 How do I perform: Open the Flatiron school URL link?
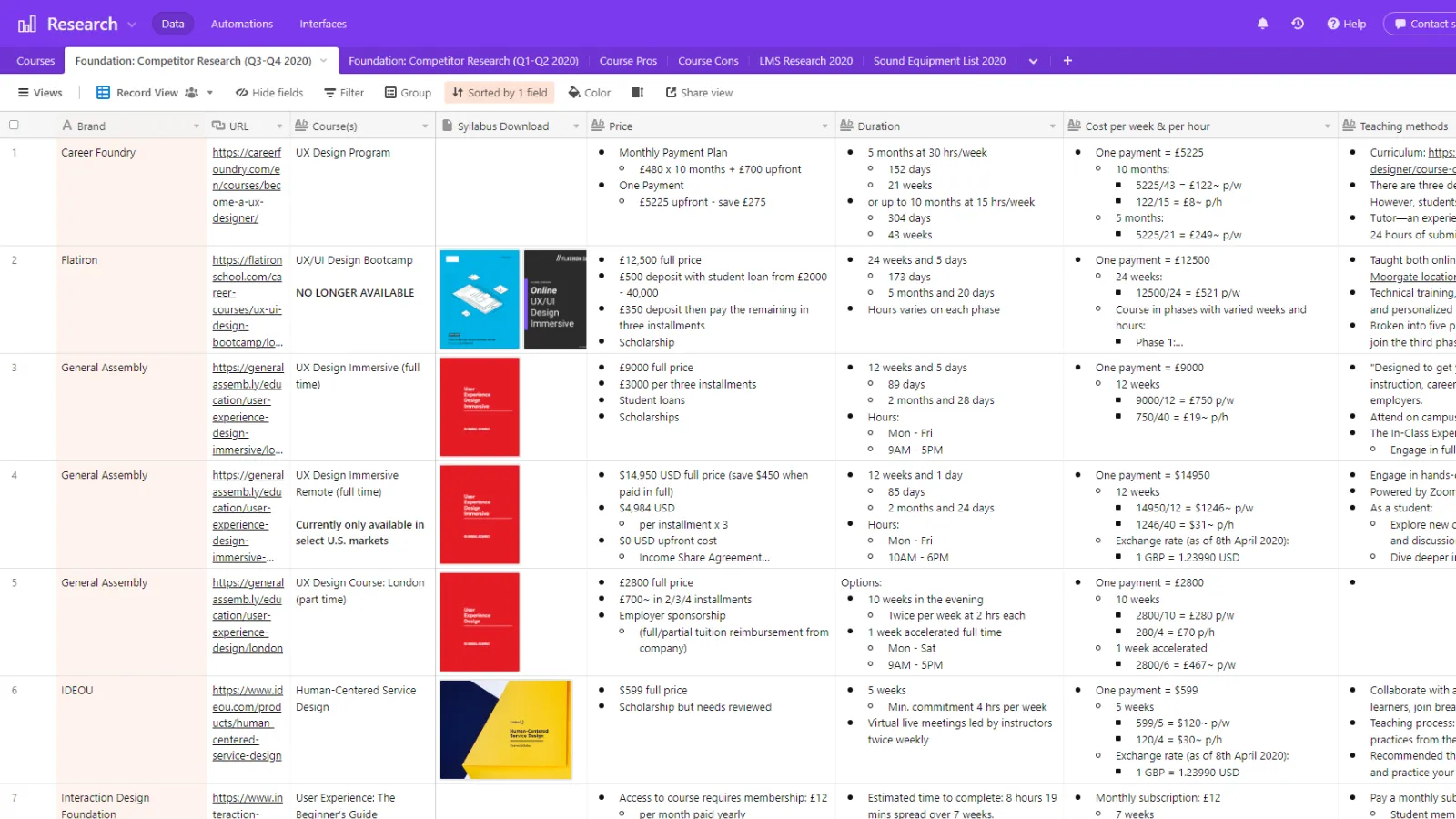point(248,301)
